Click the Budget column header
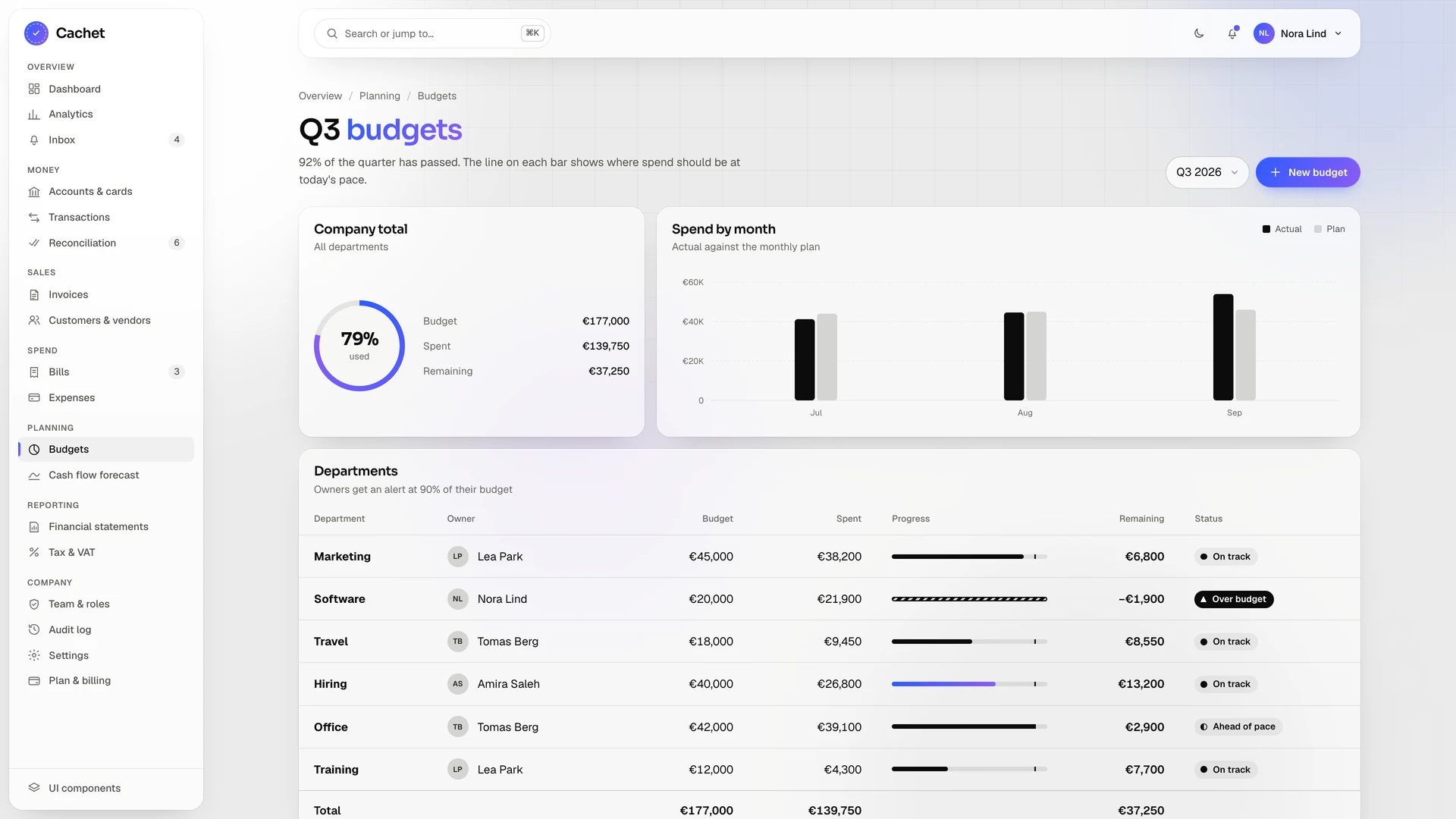Viewport: 1456px width, 819px height. (x=717, y=519)
